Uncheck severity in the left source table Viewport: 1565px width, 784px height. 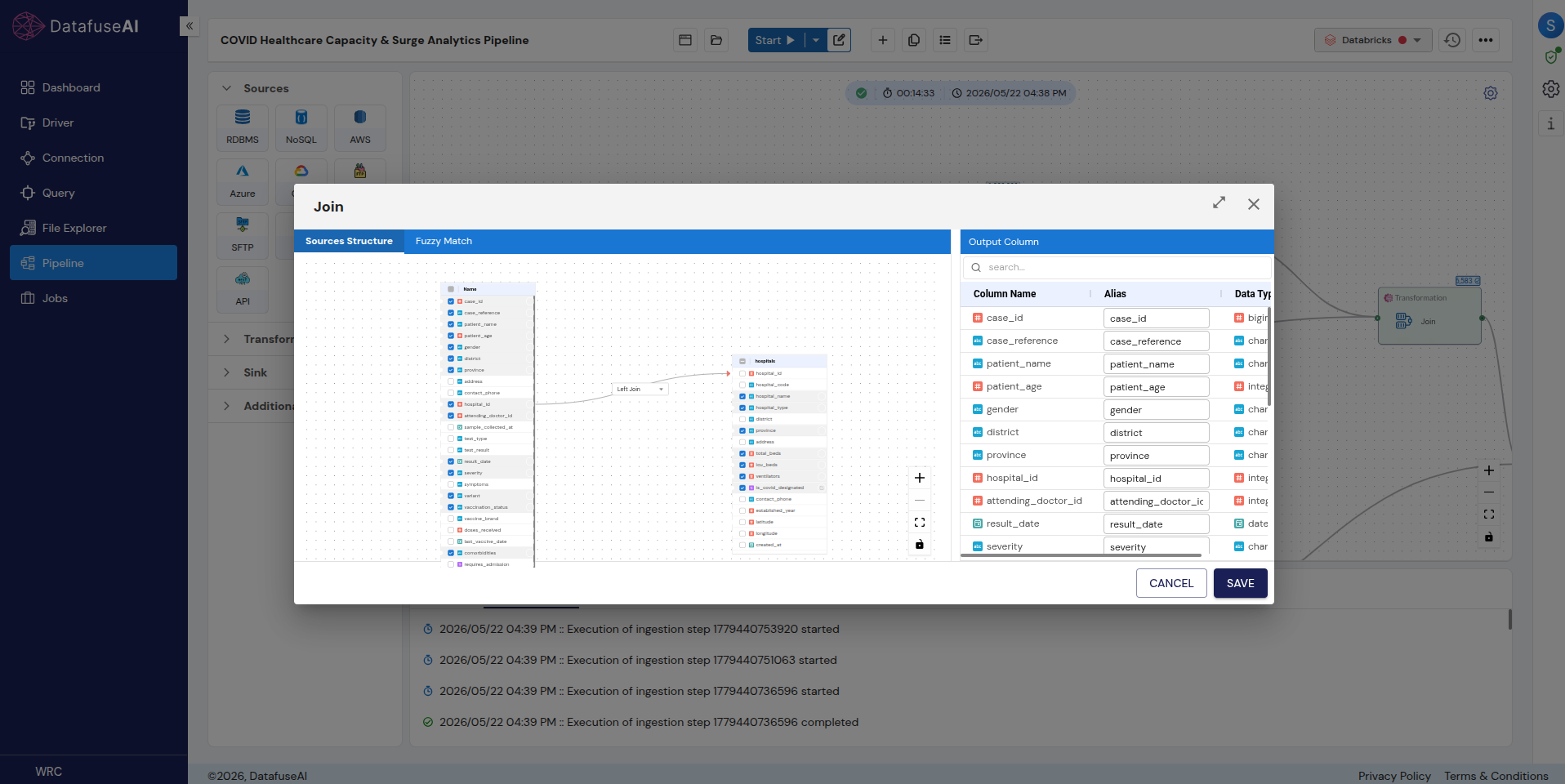451,473
